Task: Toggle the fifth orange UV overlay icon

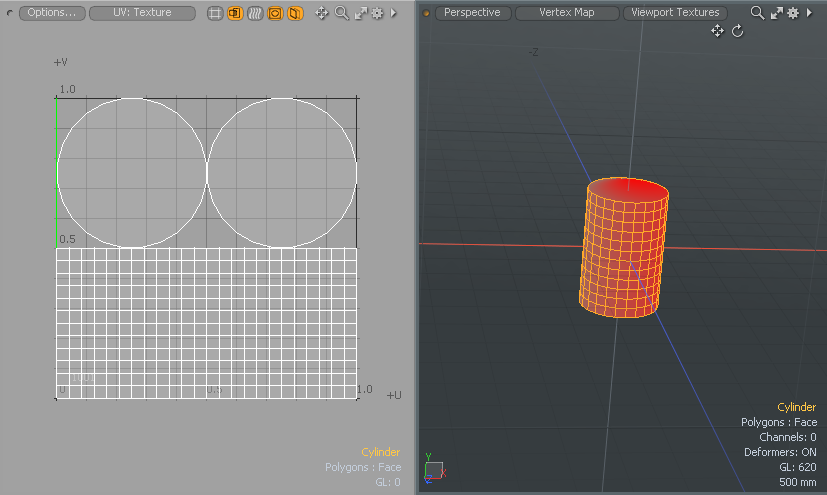Action: click(295, 13)
